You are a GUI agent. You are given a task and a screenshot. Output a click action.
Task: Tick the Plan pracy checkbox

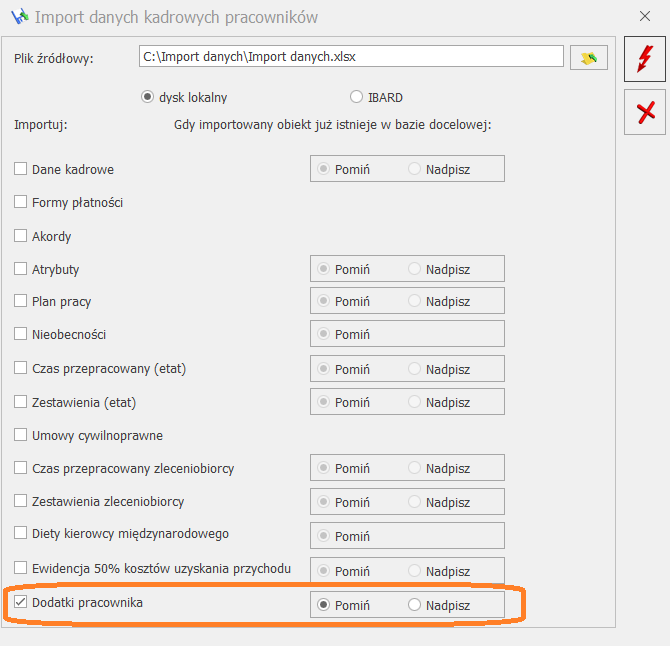21,301
